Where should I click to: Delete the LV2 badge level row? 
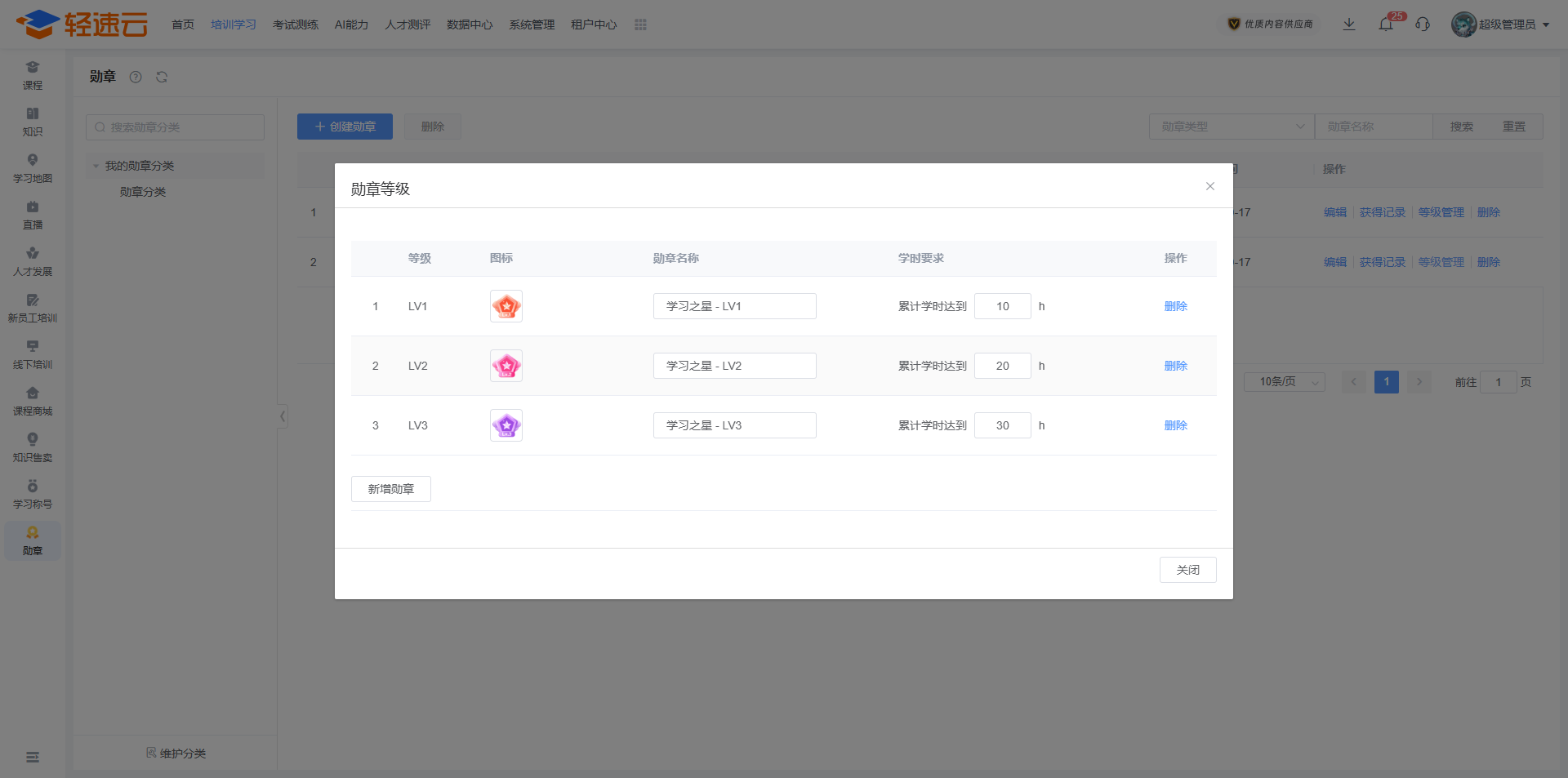point(1175,366)
